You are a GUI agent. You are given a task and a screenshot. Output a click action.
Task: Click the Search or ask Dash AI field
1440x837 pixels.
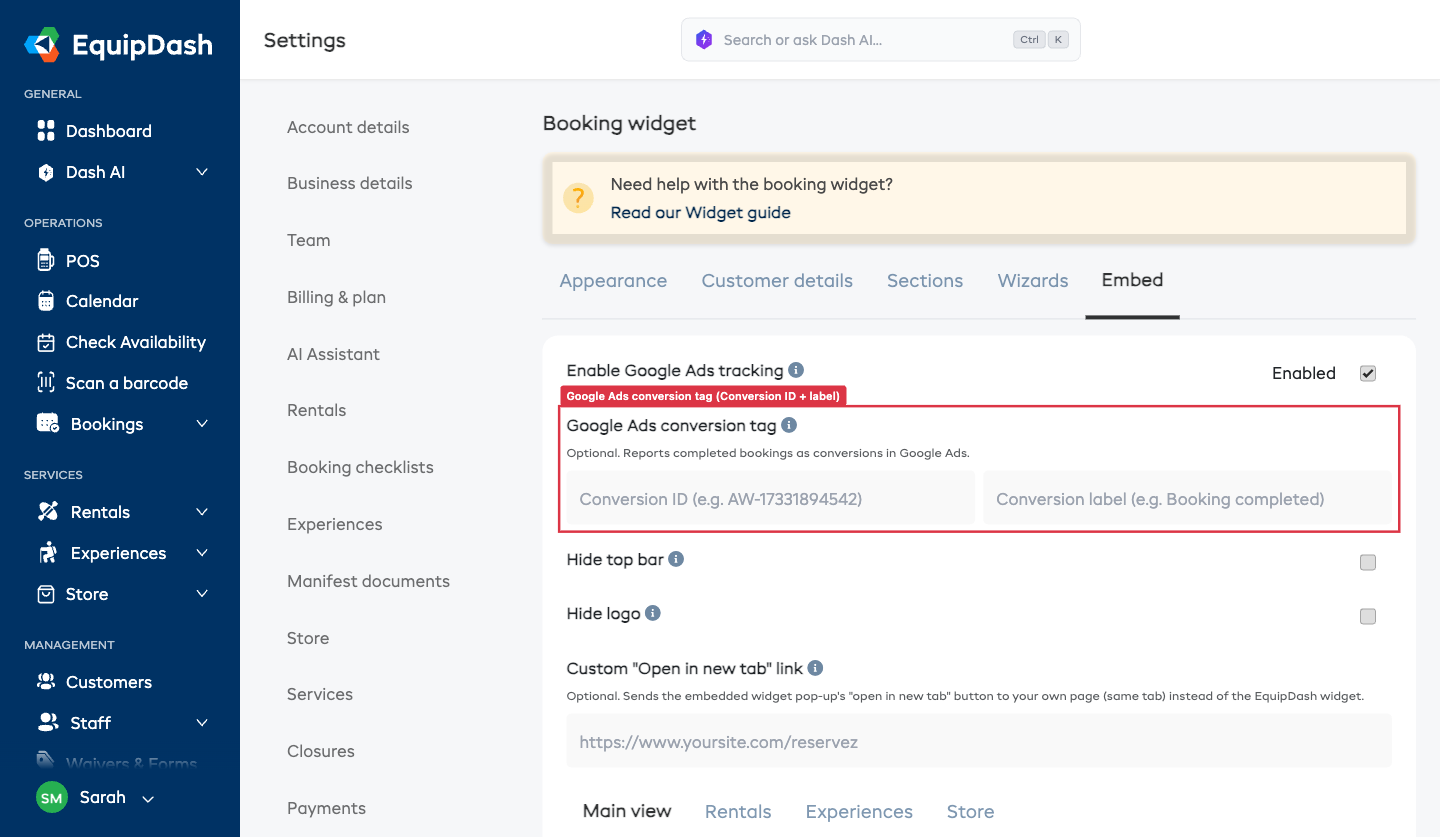[881, 40]
